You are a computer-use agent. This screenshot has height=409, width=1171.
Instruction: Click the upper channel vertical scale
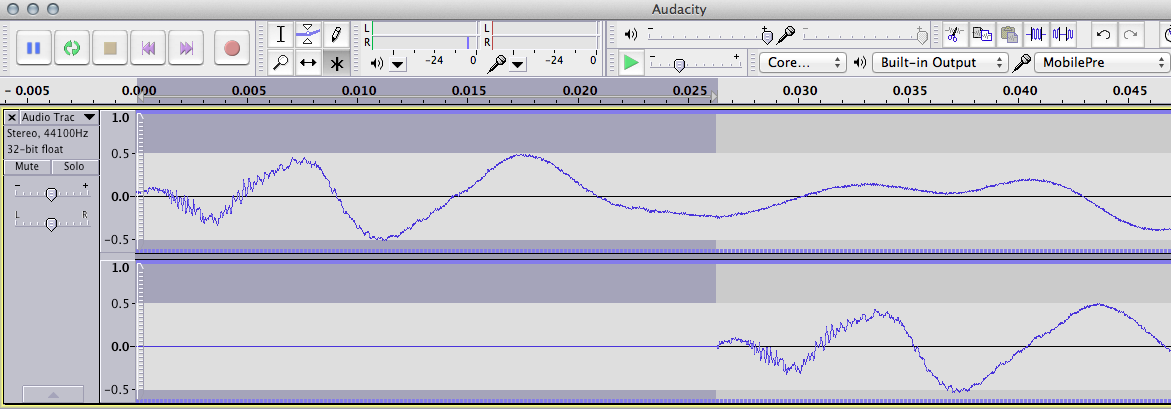tap(118, 181)
